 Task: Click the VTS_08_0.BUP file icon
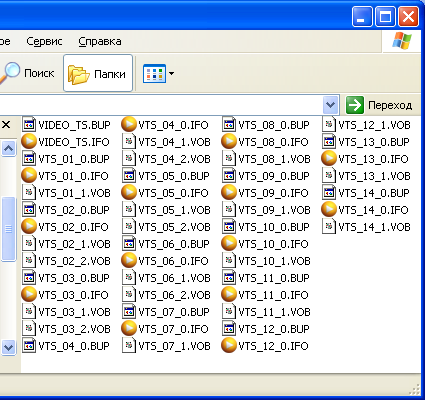[229, 124]
